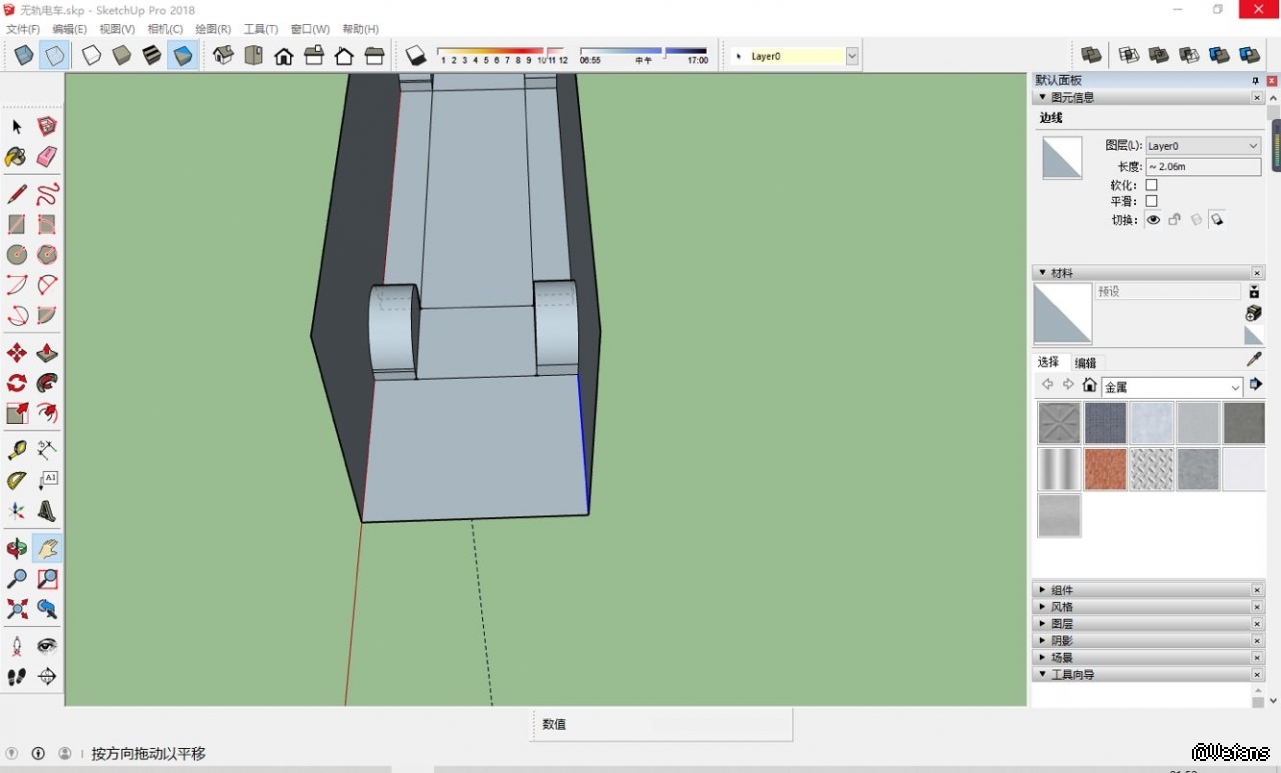Choose the Paint Bucket tool

click(16, 157)
